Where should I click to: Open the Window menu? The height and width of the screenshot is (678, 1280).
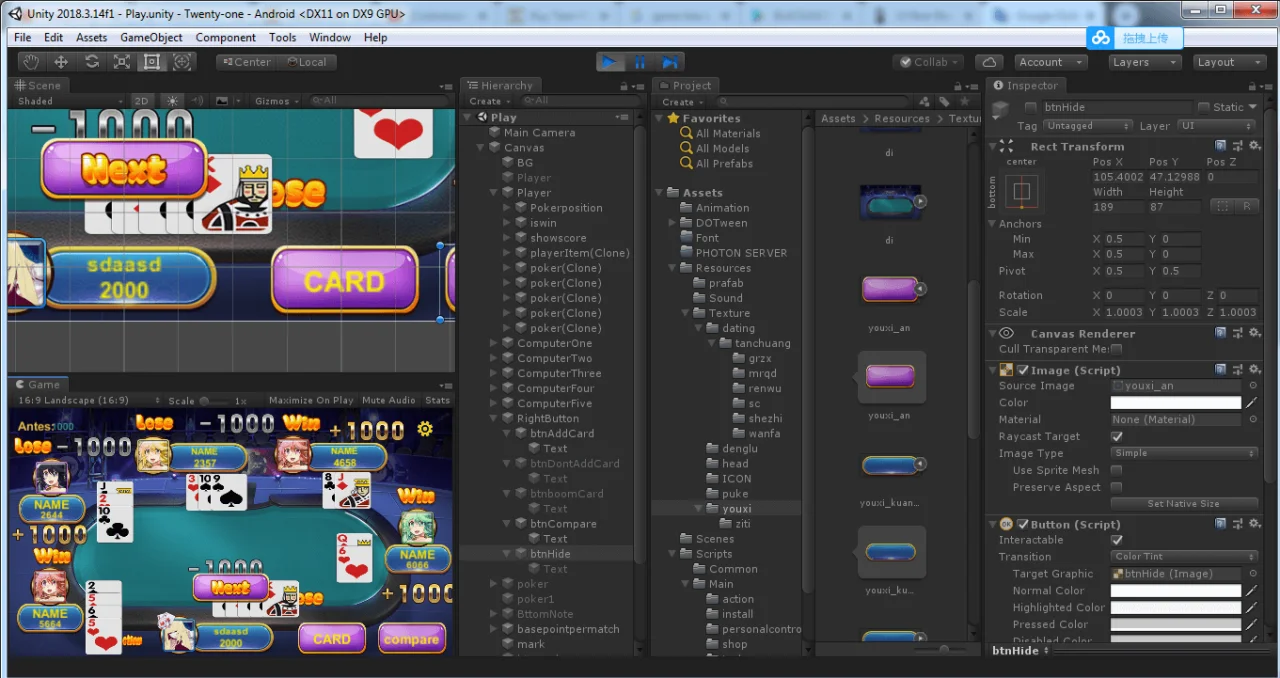330,37
